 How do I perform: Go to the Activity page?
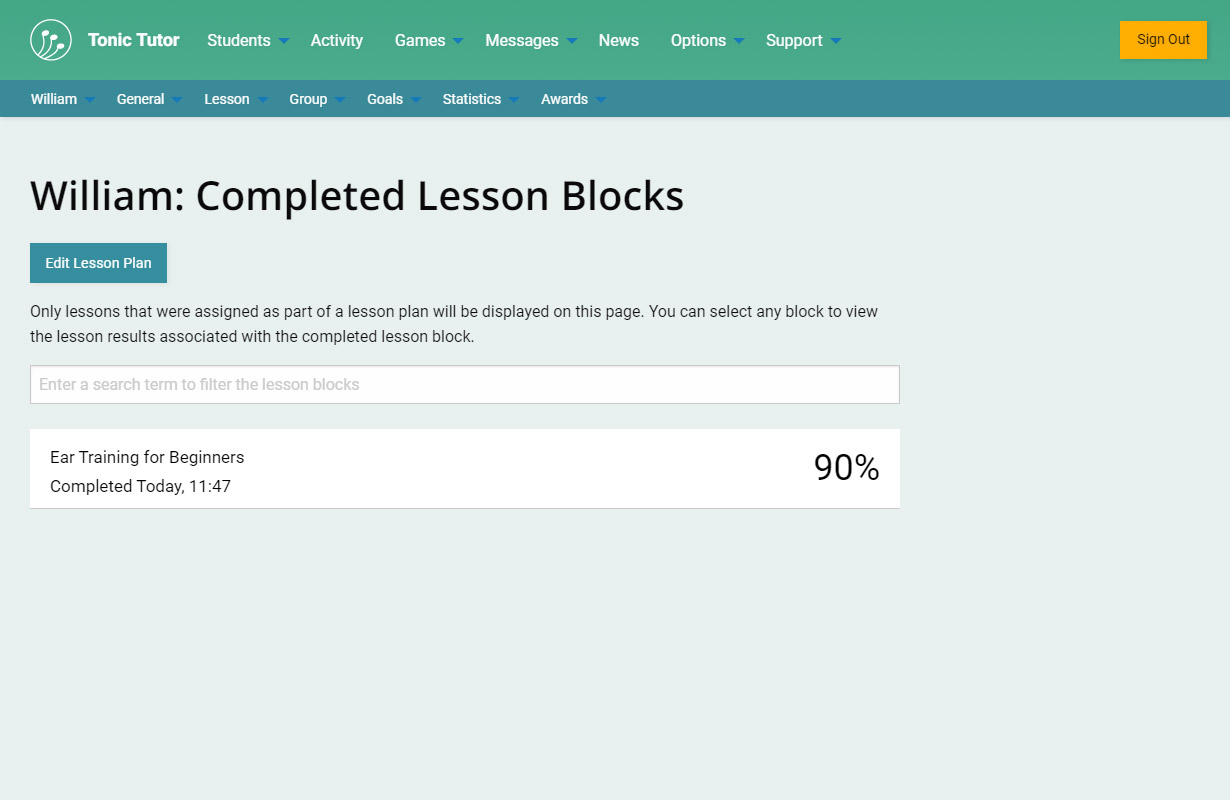pyautogui.click(x=336, y=40)
